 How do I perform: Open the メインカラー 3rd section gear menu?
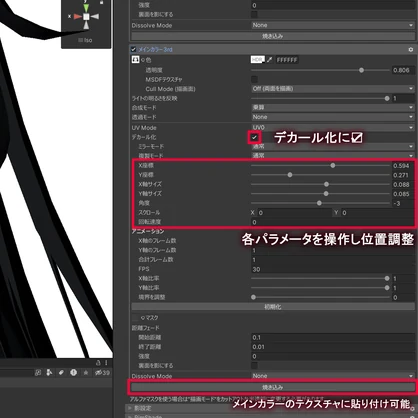point(411,49)
